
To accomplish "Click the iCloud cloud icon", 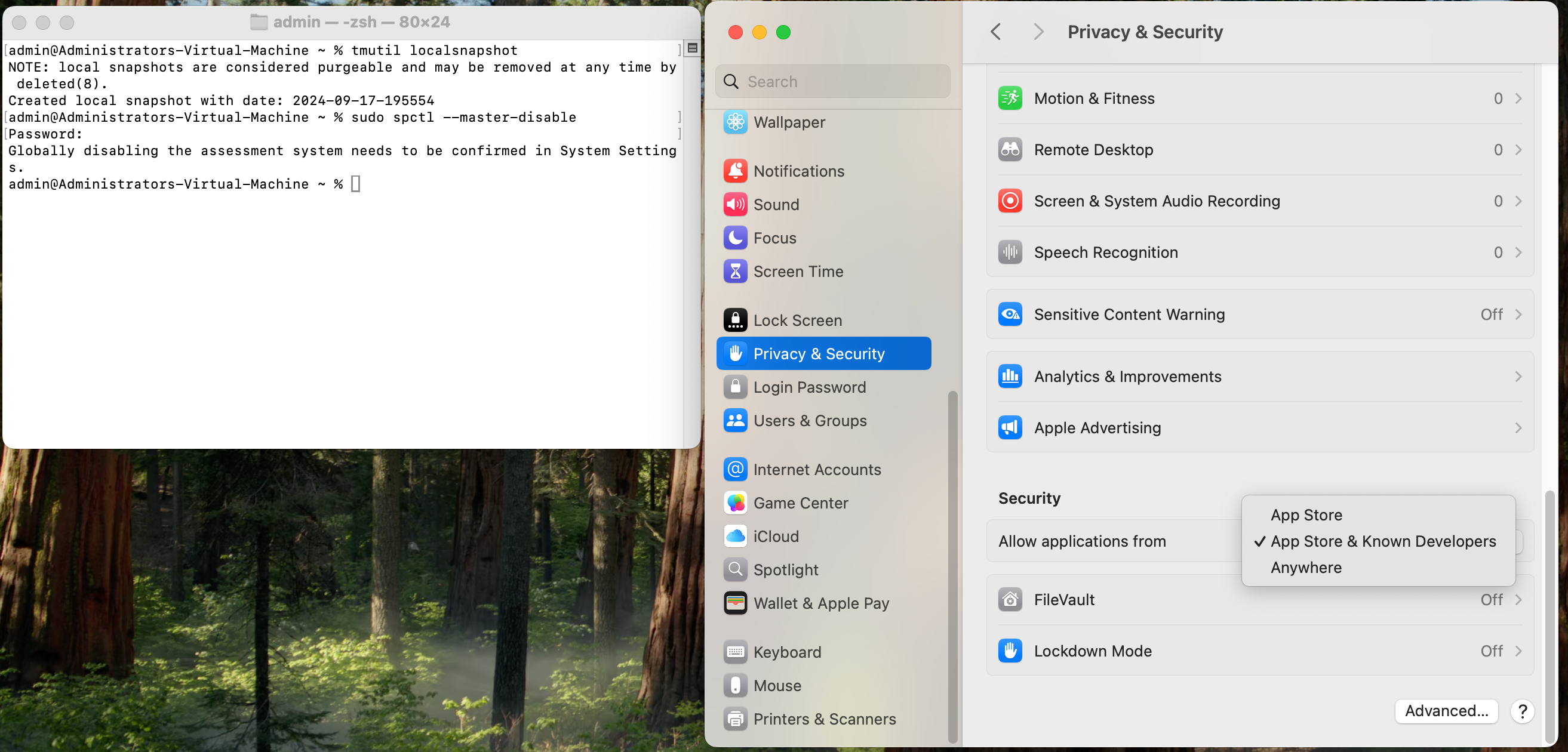I will (735, 536).
